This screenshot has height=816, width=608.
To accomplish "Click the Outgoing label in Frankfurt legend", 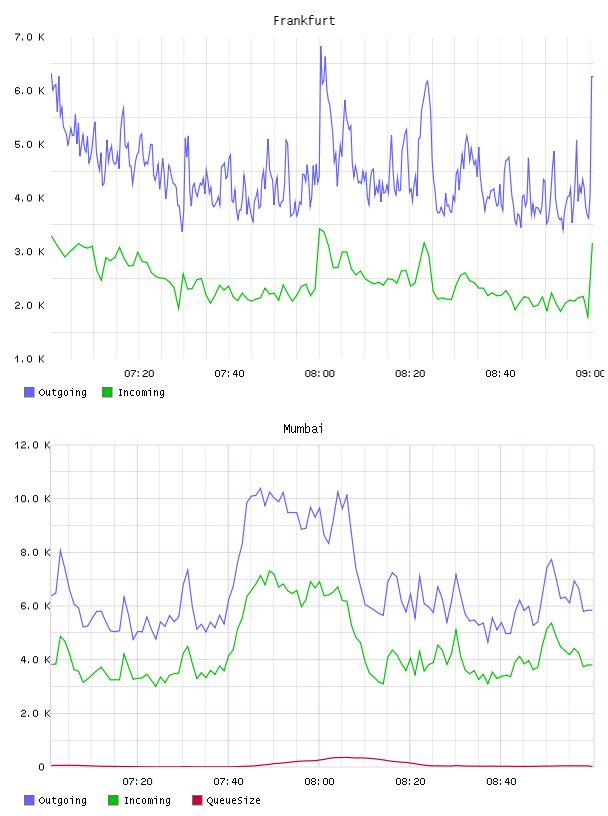I will click(x=62, y=392).
